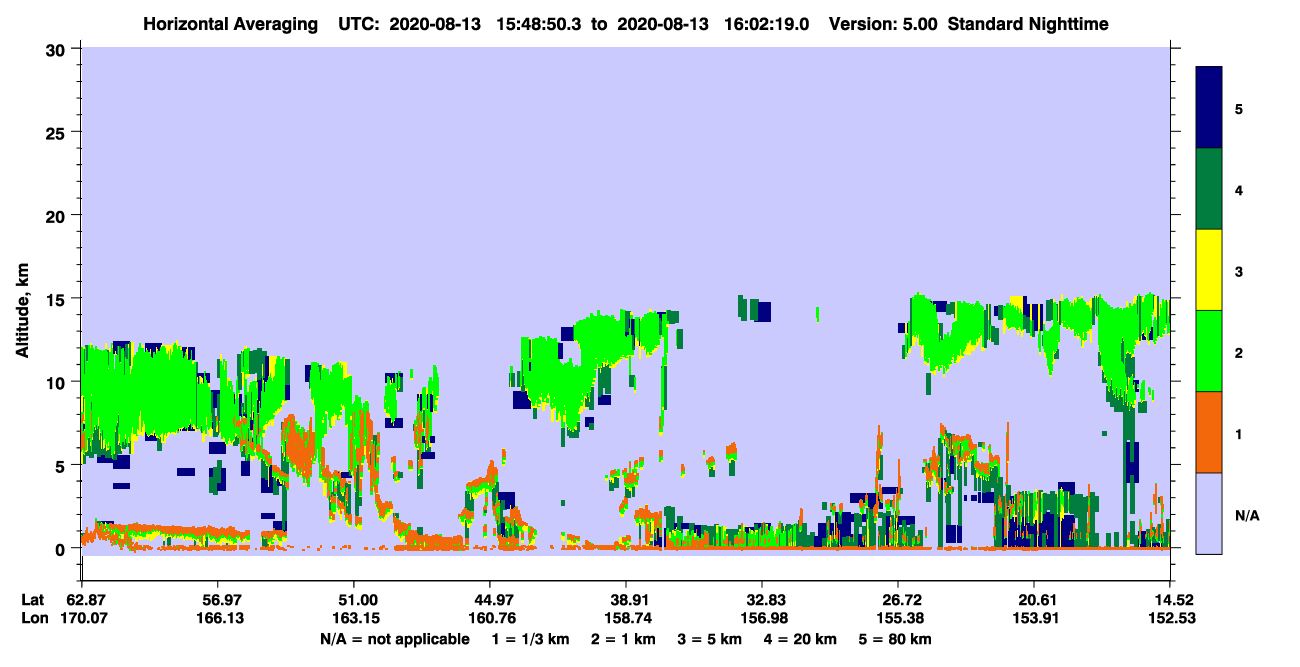This screenshot has height=667, width=1300.
Task: Click the altitude tick label 30
Action: (58, 49)
